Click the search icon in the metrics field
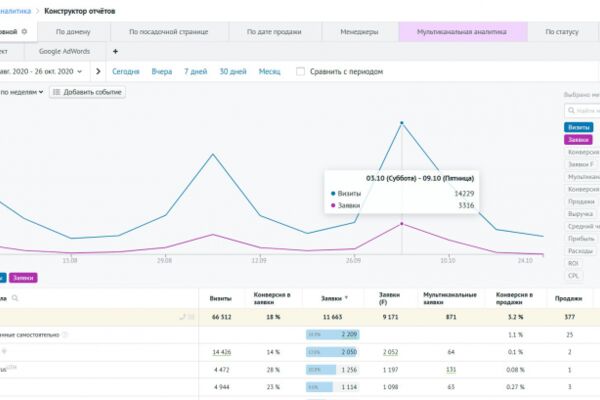The width and height of the screenshot is (600, 400). tap(571, 111)
